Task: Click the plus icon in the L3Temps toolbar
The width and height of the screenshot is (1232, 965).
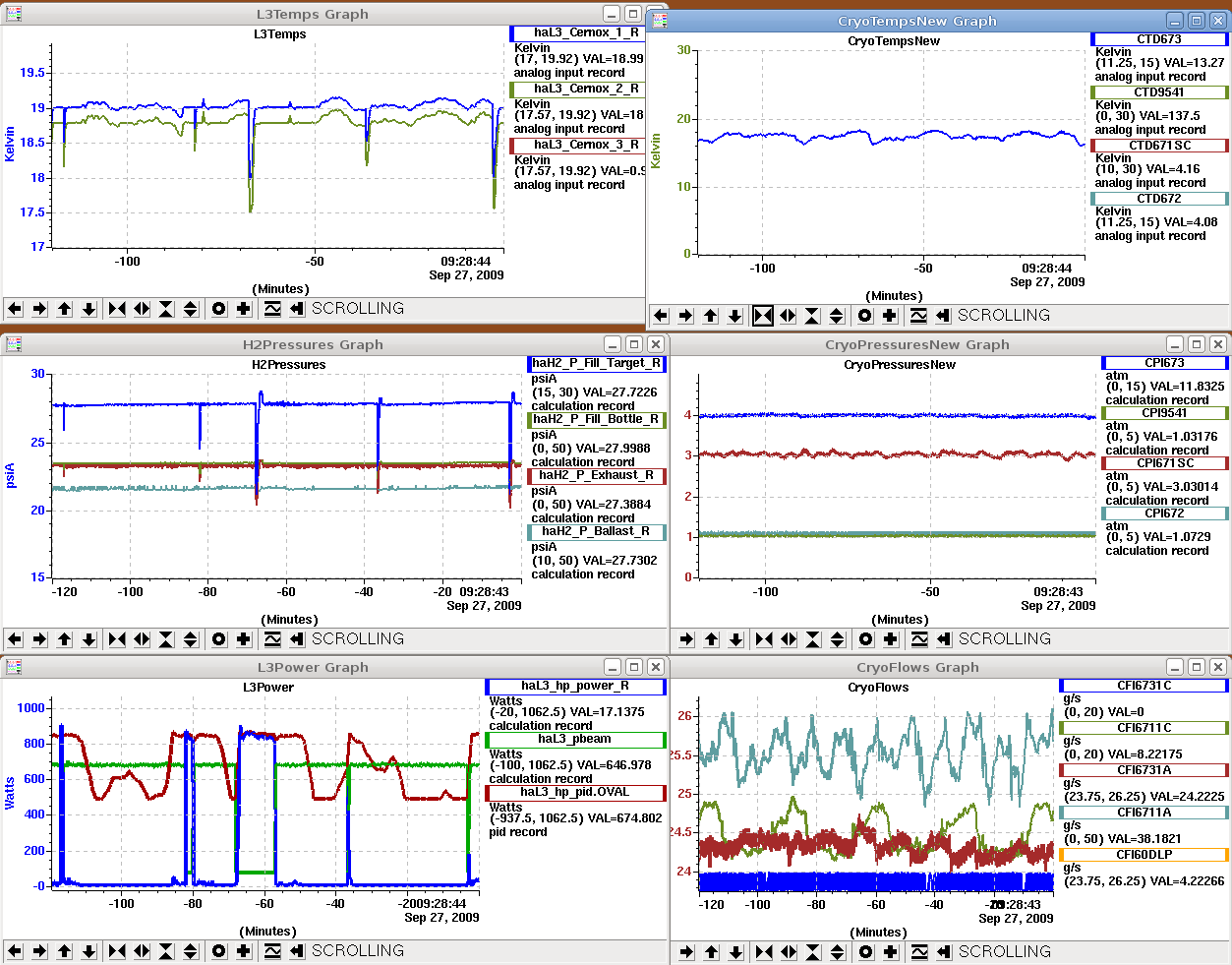Action: (x=244, y=309)
